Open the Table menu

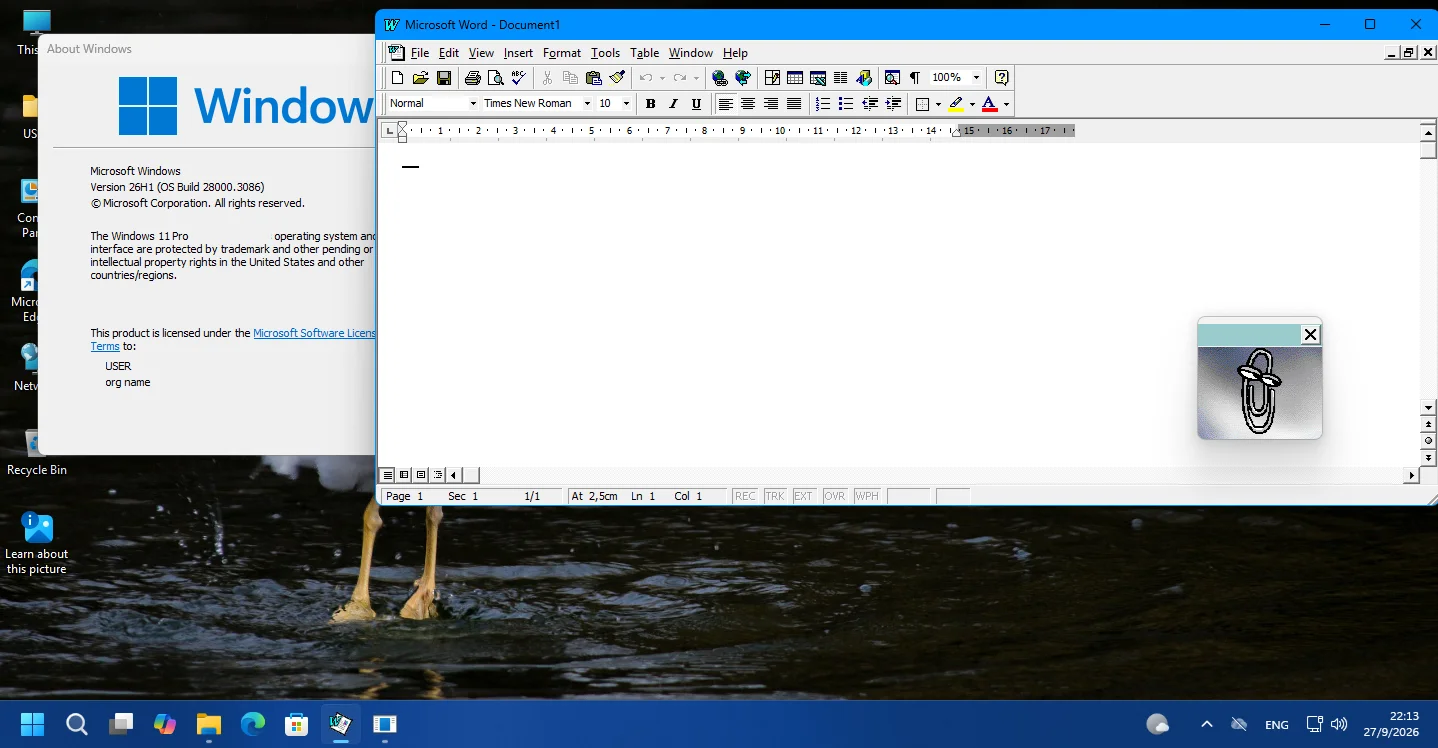pyautogui.click(x=644, y=53)
